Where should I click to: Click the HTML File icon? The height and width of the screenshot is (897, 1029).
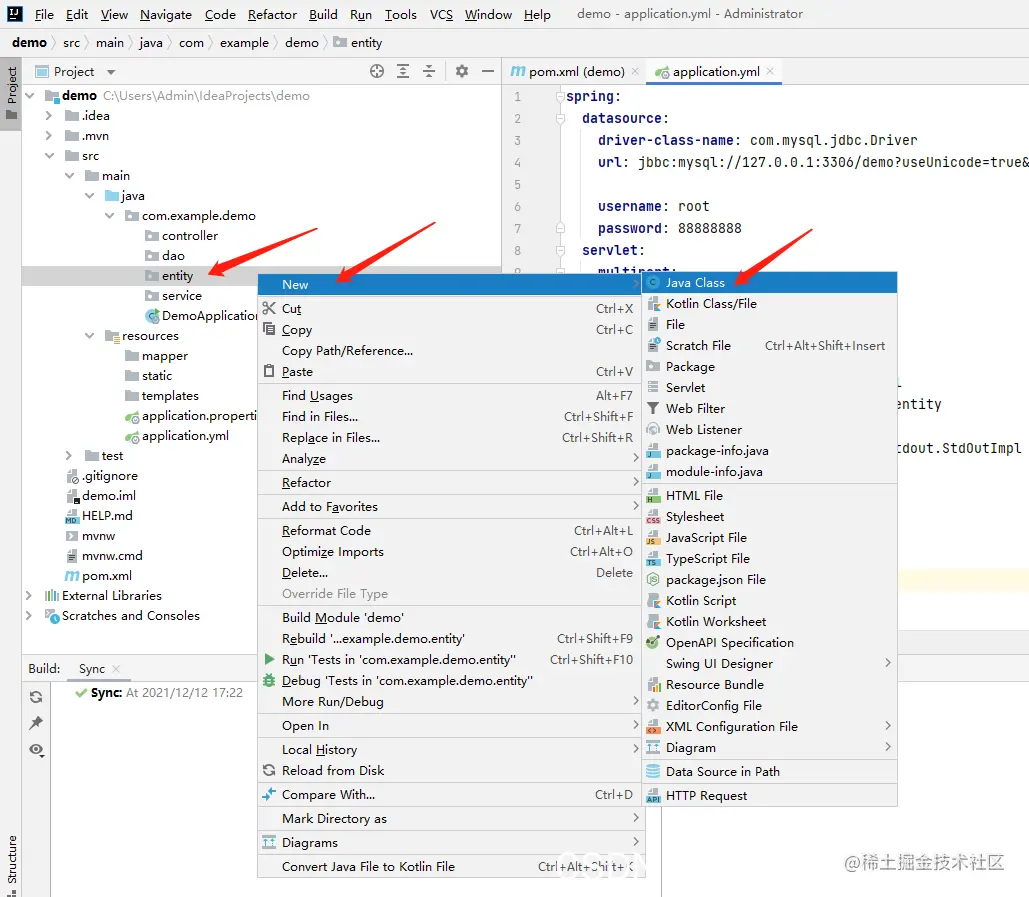coord(654,495)
